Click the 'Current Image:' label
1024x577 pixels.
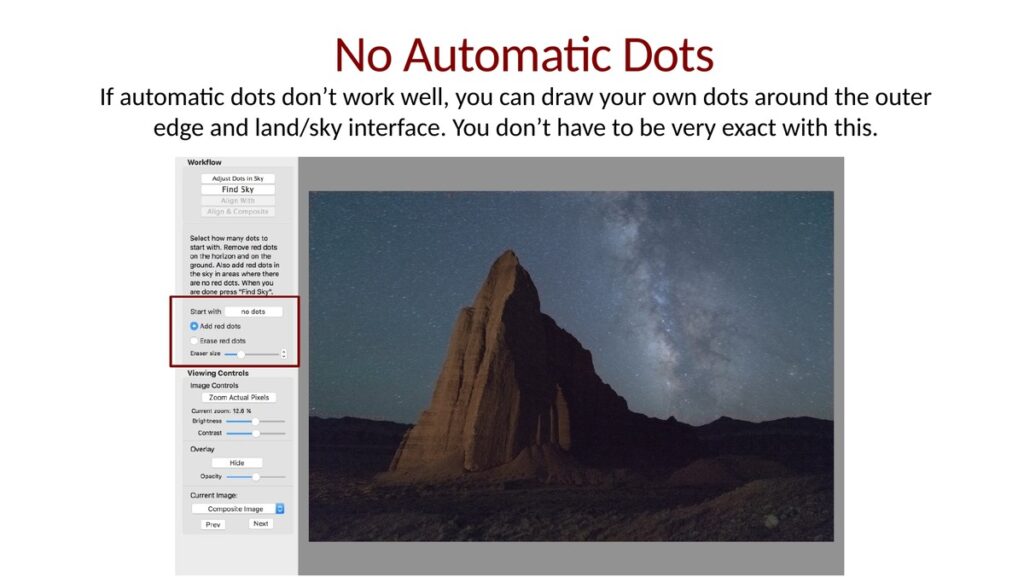pyautogui.click(x=214, y=495)
